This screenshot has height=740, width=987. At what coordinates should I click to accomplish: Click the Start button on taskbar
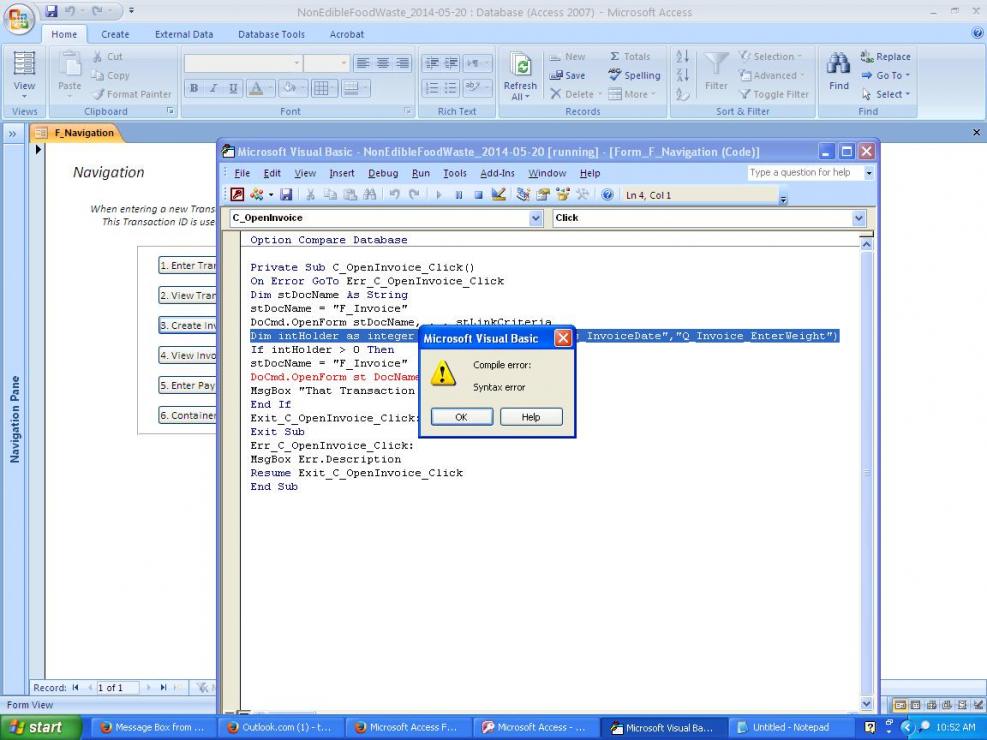pyautogui.click(x=40, y=727)
